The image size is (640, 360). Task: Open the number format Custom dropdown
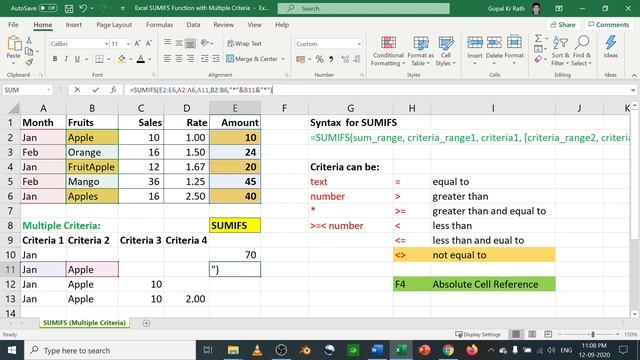359,44
